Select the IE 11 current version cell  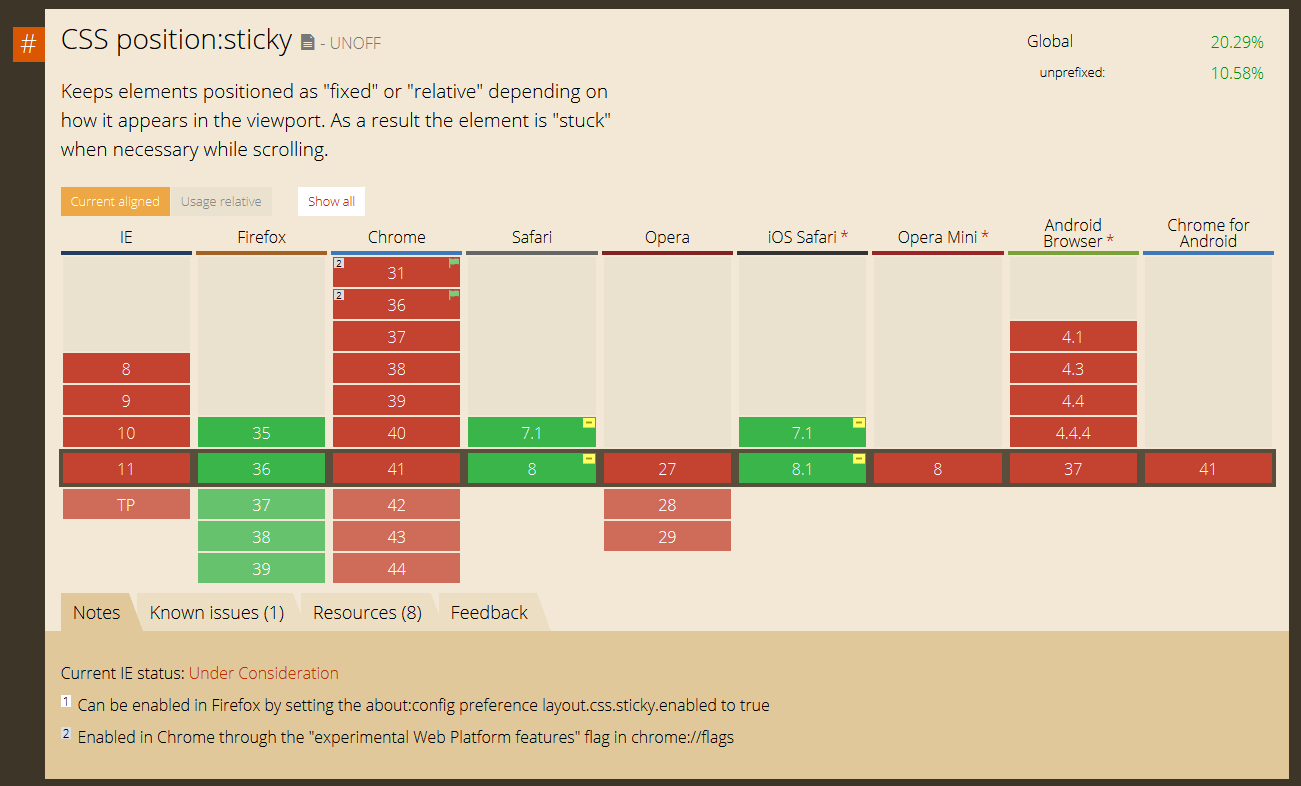(x=126, y=468)
